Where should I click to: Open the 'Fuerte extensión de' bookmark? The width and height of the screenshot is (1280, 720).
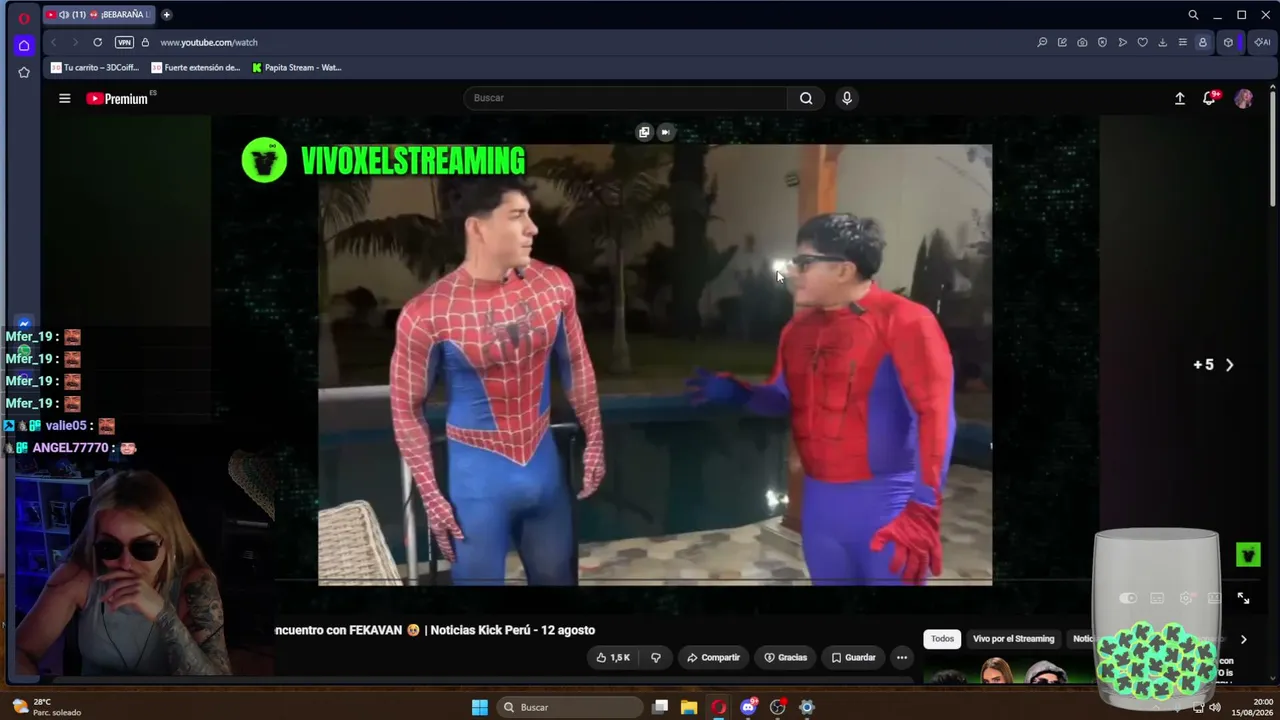[195, 68]
